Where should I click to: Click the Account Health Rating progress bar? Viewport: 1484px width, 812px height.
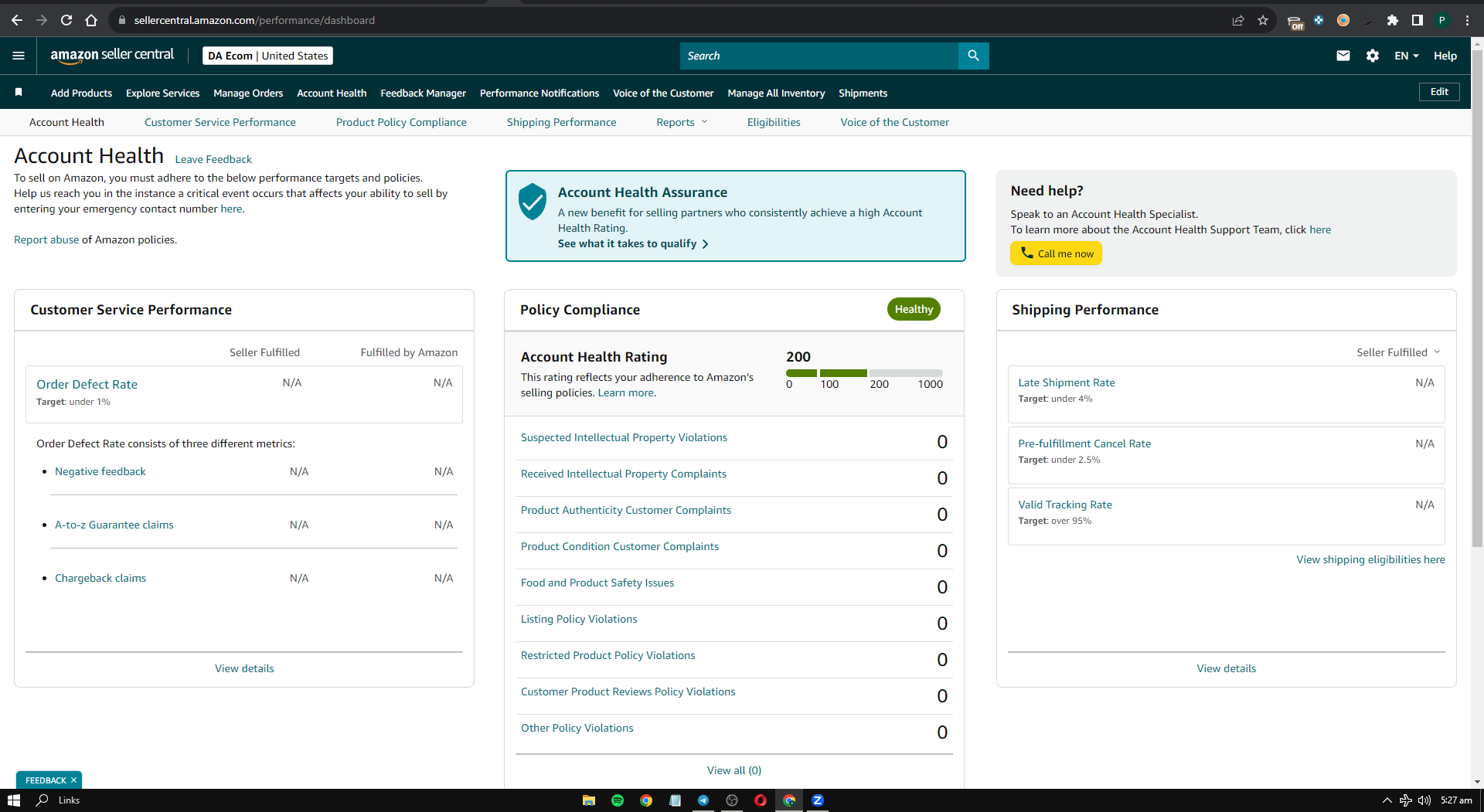tap(864, 373)
